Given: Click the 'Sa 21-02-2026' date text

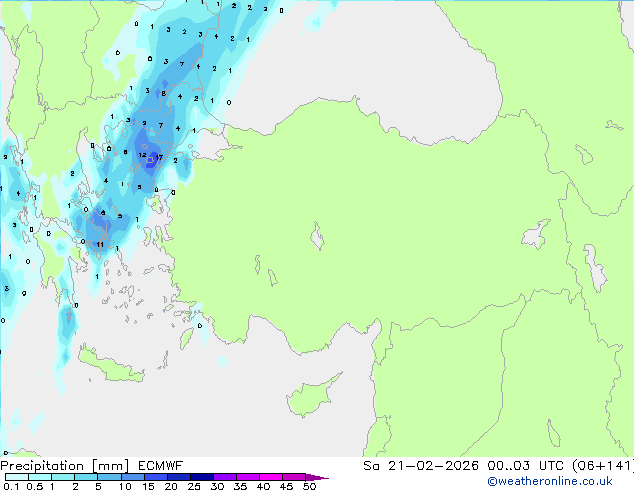Looking at the screenshot, I should point(421,466).
